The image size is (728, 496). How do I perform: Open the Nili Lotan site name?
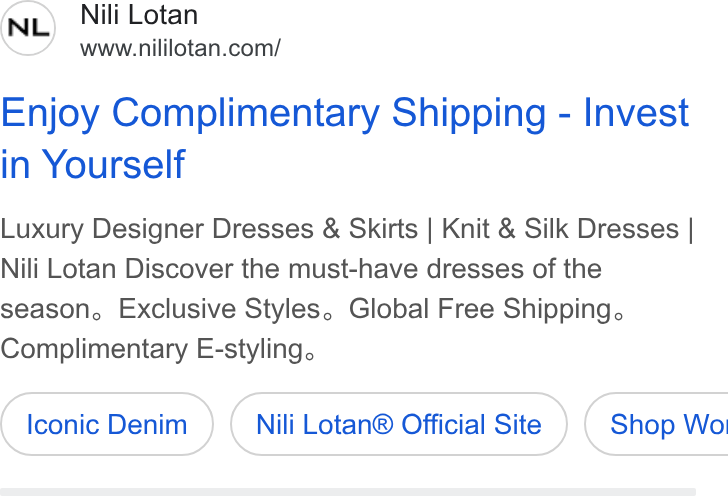(139, 15)
